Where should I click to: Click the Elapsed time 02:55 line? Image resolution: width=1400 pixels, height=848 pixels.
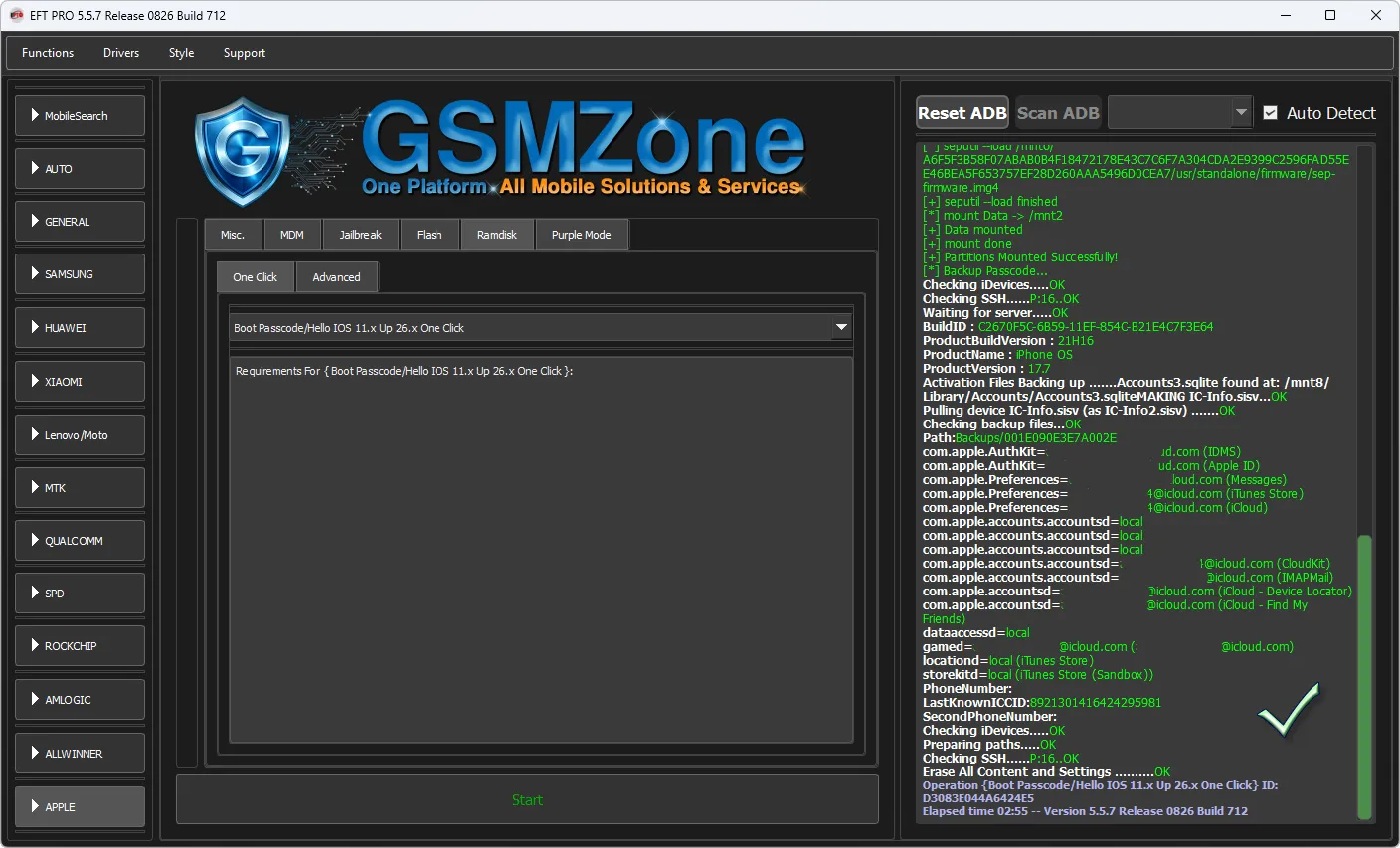[1085, 811]
